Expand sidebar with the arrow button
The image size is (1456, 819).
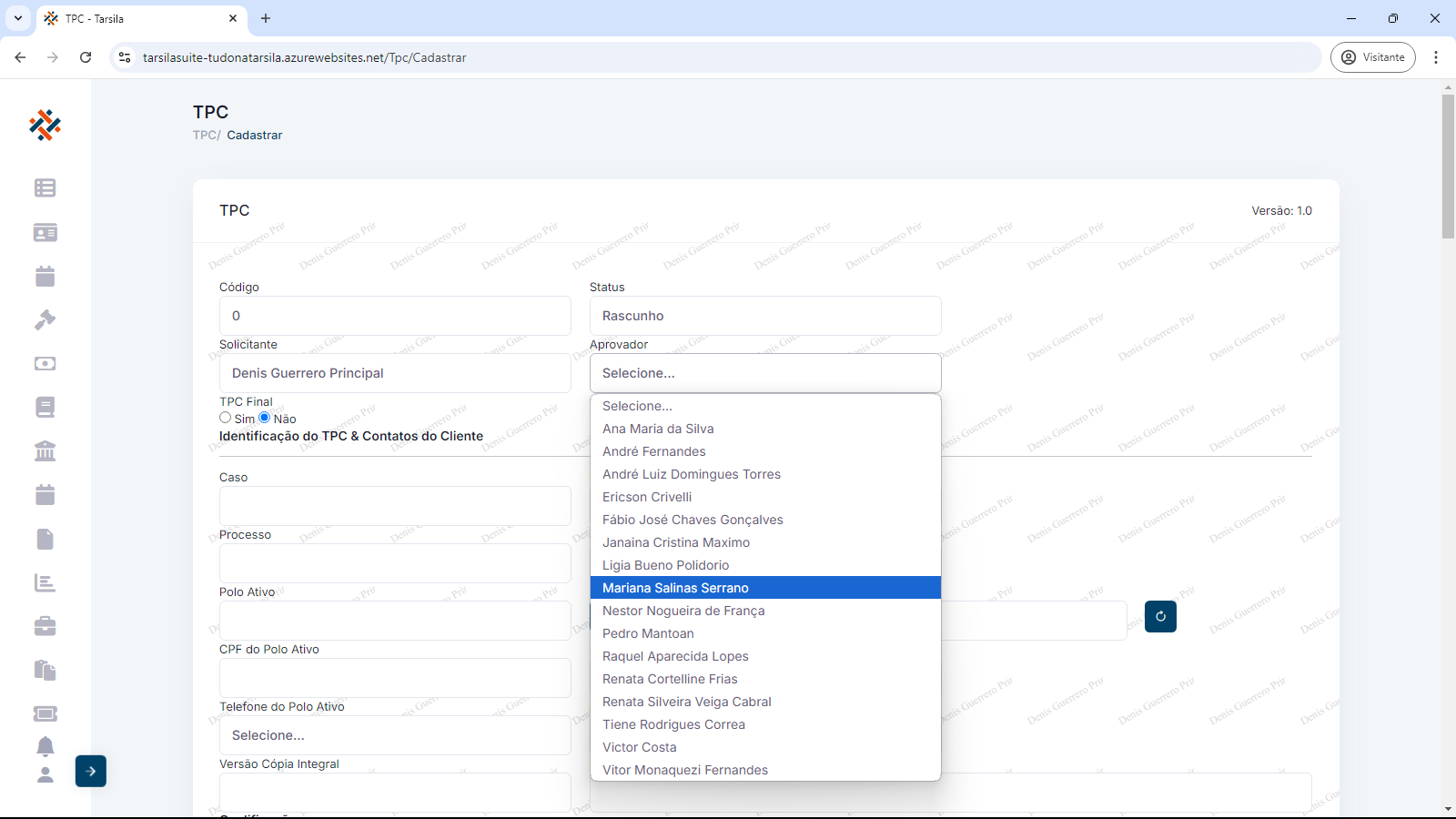(91, 772)
